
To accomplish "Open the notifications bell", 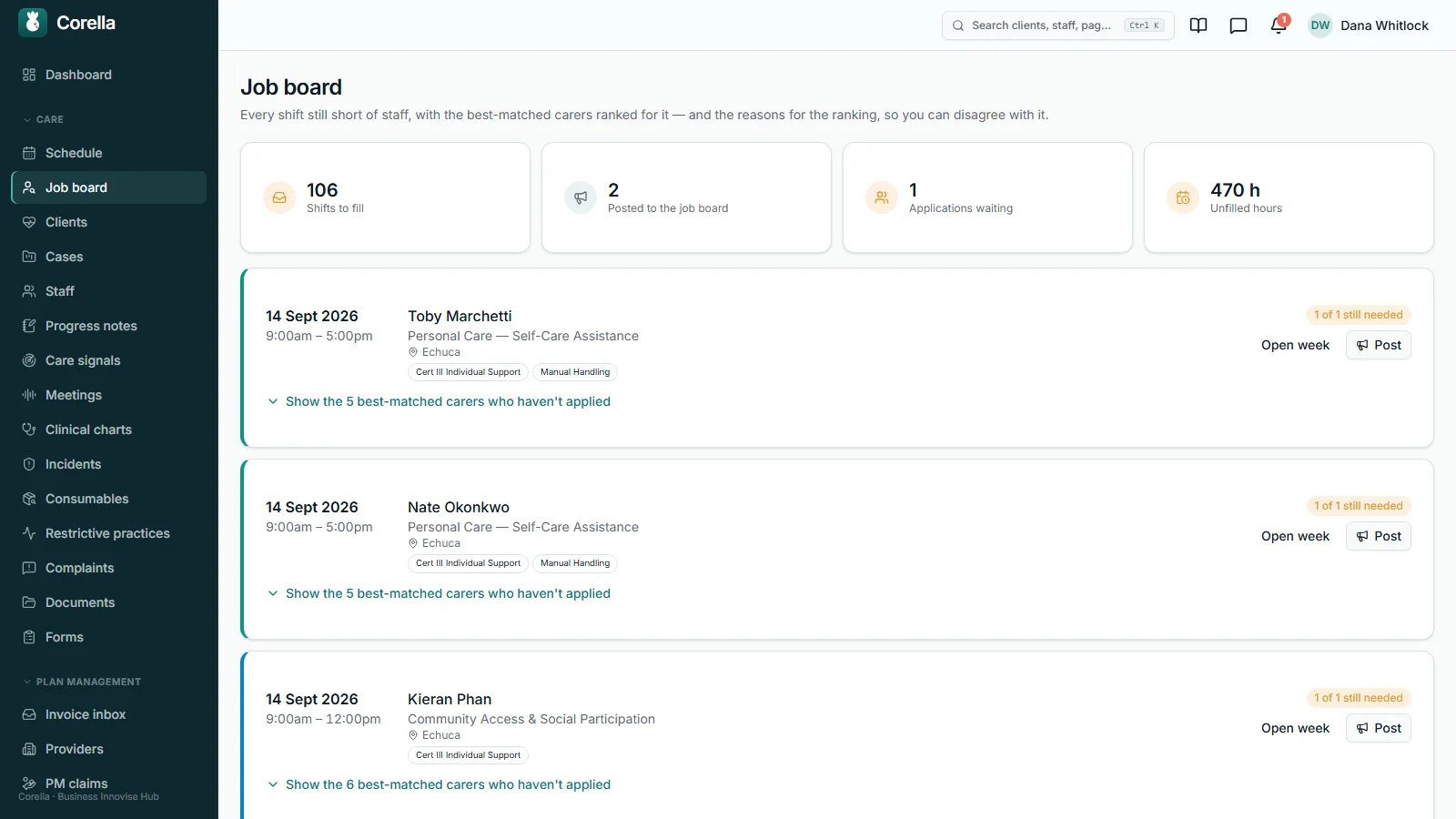I will [x=1279, y=25].
